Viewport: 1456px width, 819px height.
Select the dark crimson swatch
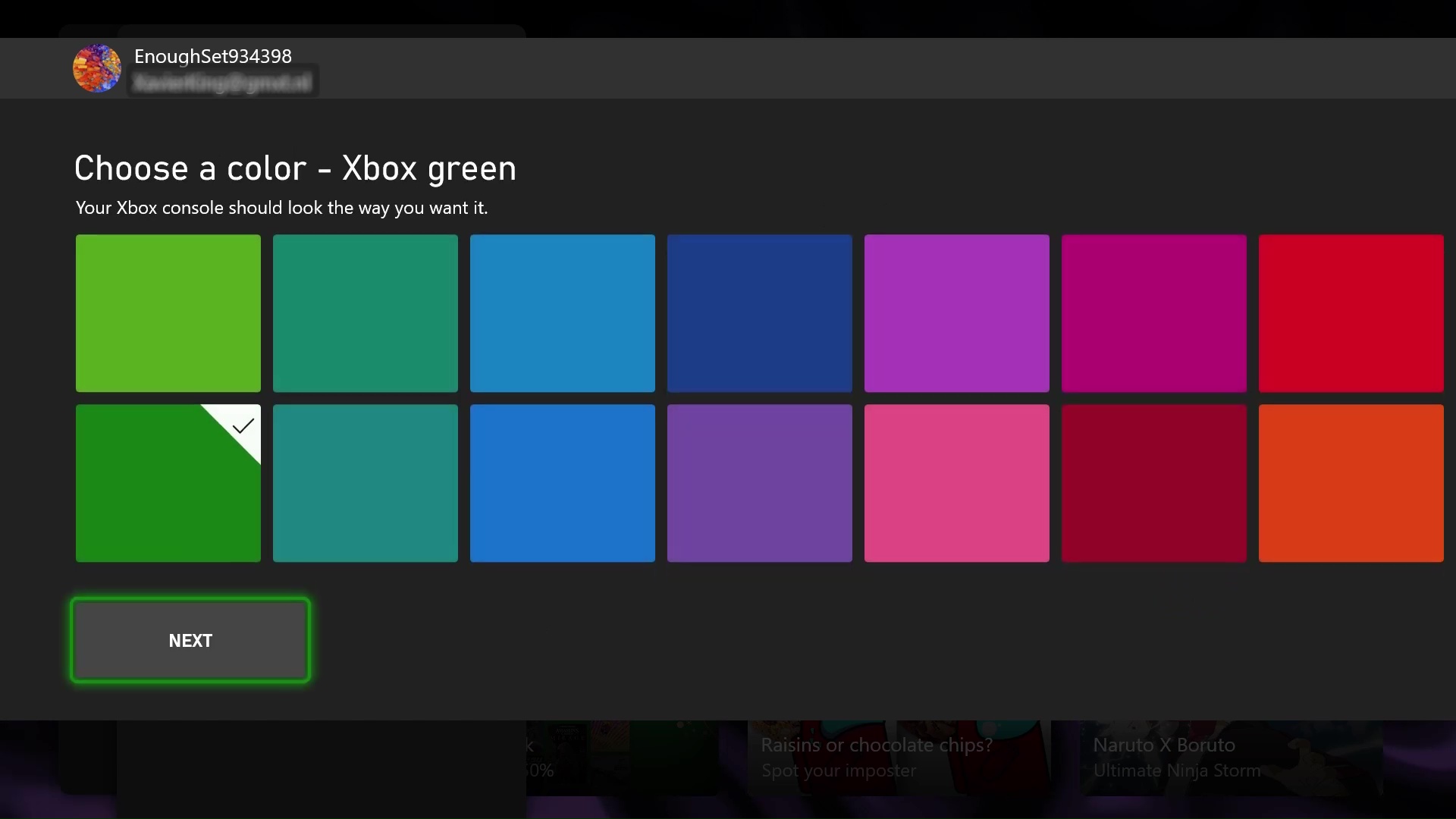point(1154,483)
